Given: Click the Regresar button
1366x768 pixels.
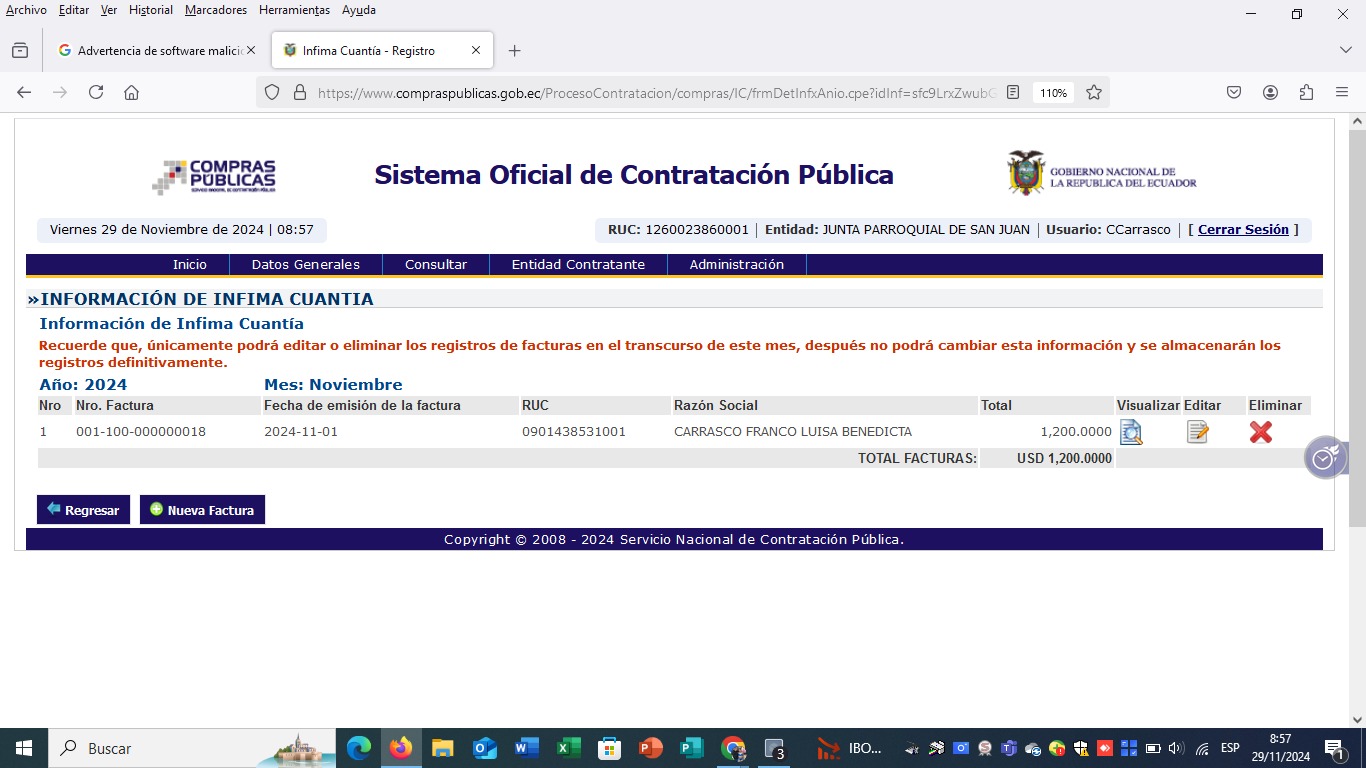Looking at the screenshot, I should pos(83,510).
